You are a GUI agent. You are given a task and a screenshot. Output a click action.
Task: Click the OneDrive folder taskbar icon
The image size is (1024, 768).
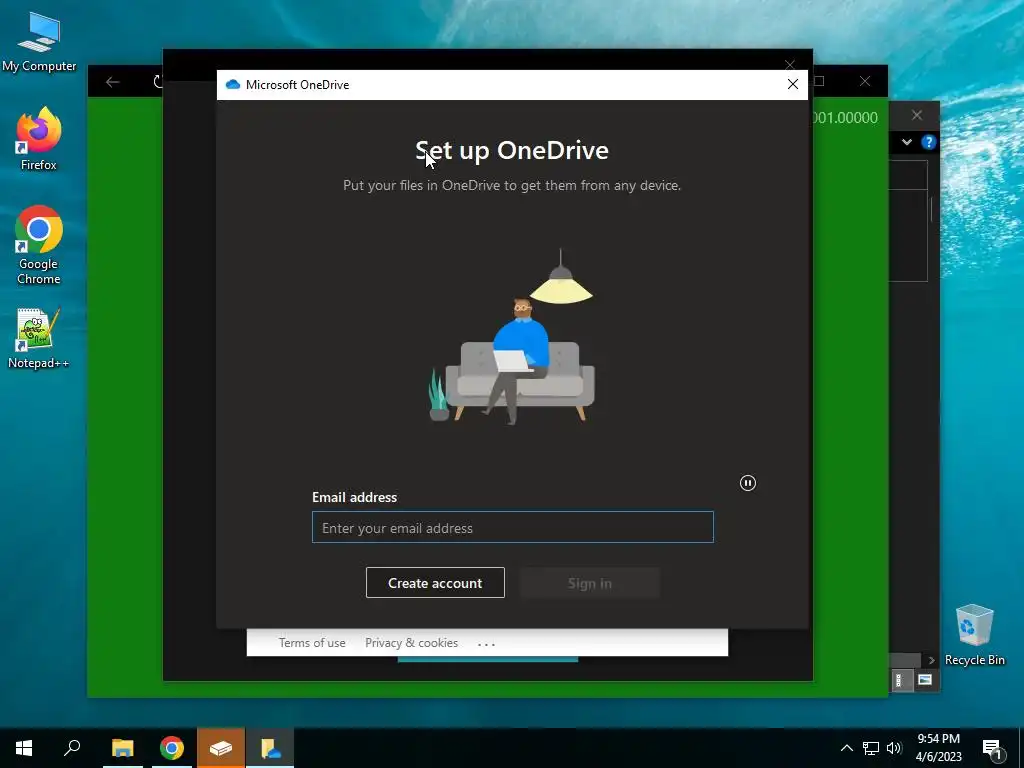(x=270, y=748)
